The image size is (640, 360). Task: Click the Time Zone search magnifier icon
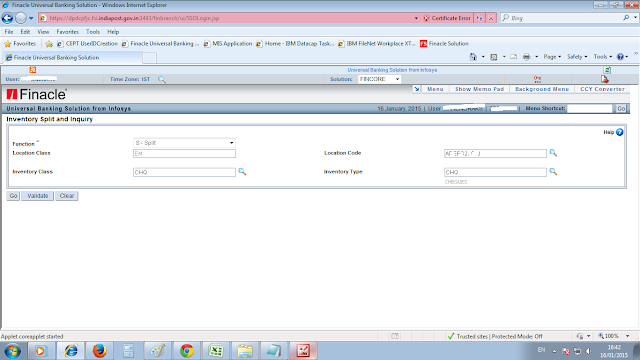pyautogui.click(x=162, y=80)
